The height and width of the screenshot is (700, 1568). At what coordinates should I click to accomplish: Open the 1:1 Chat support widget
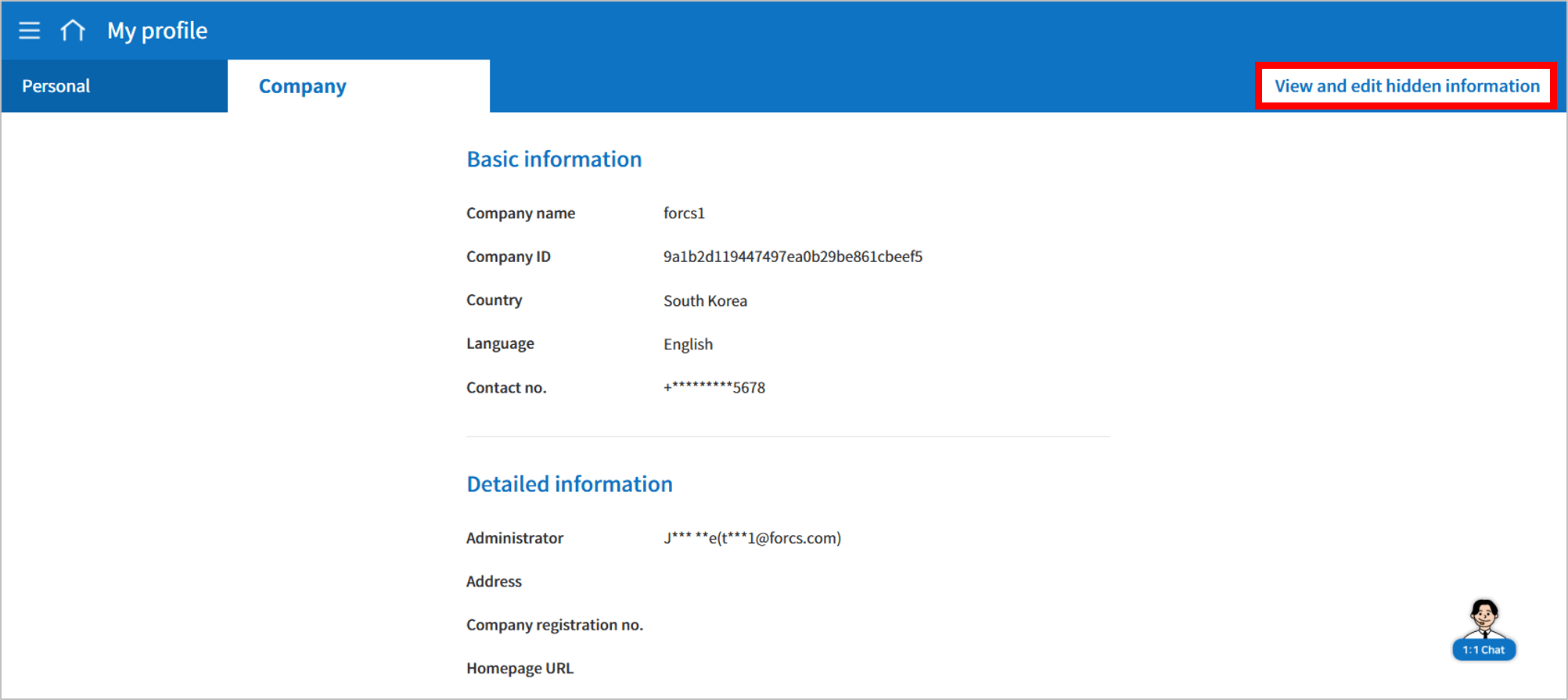click(1483, 630)
